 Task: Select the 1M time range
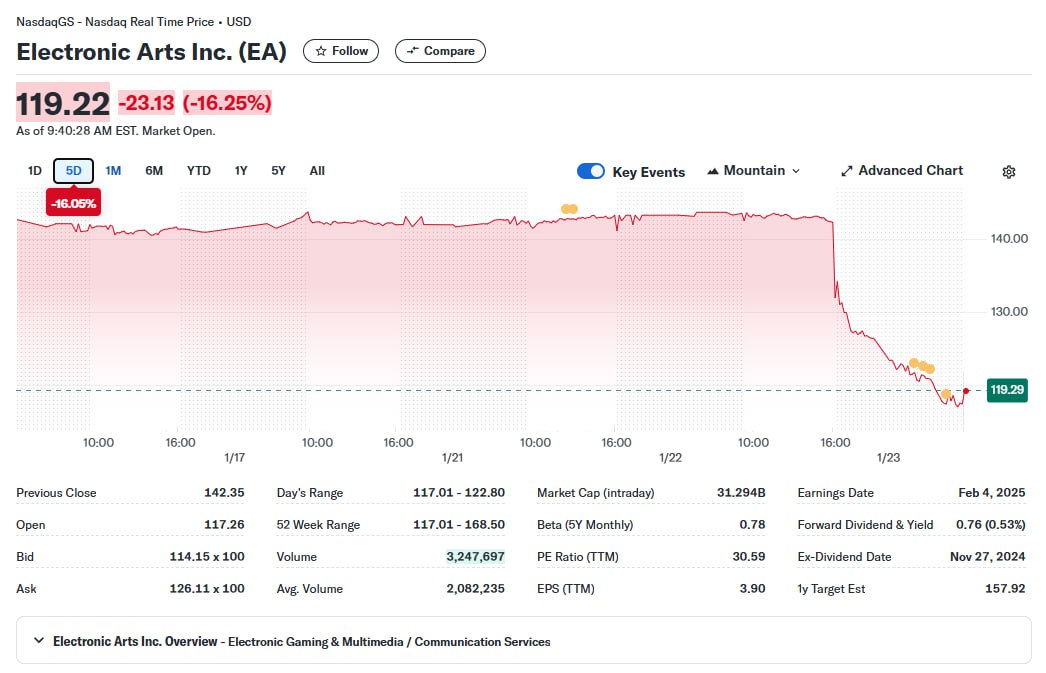coord(113,171)
